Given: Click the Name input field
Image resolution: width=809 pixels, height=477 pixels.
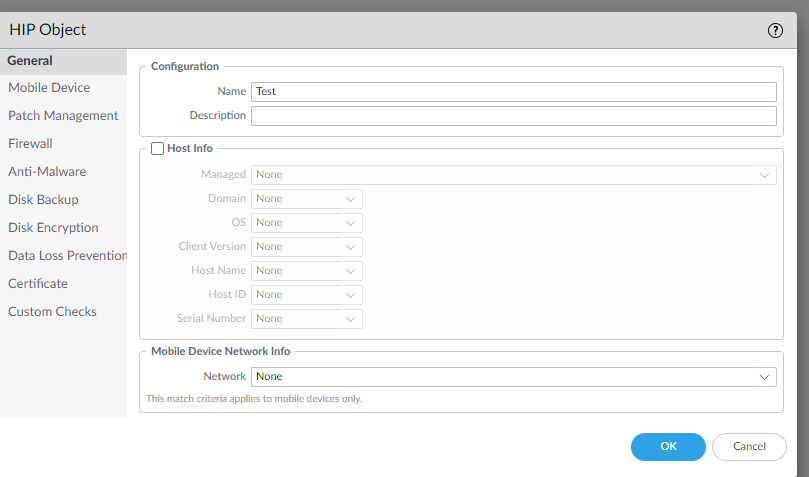Looking at the screenshot, I should pos(513,91).
